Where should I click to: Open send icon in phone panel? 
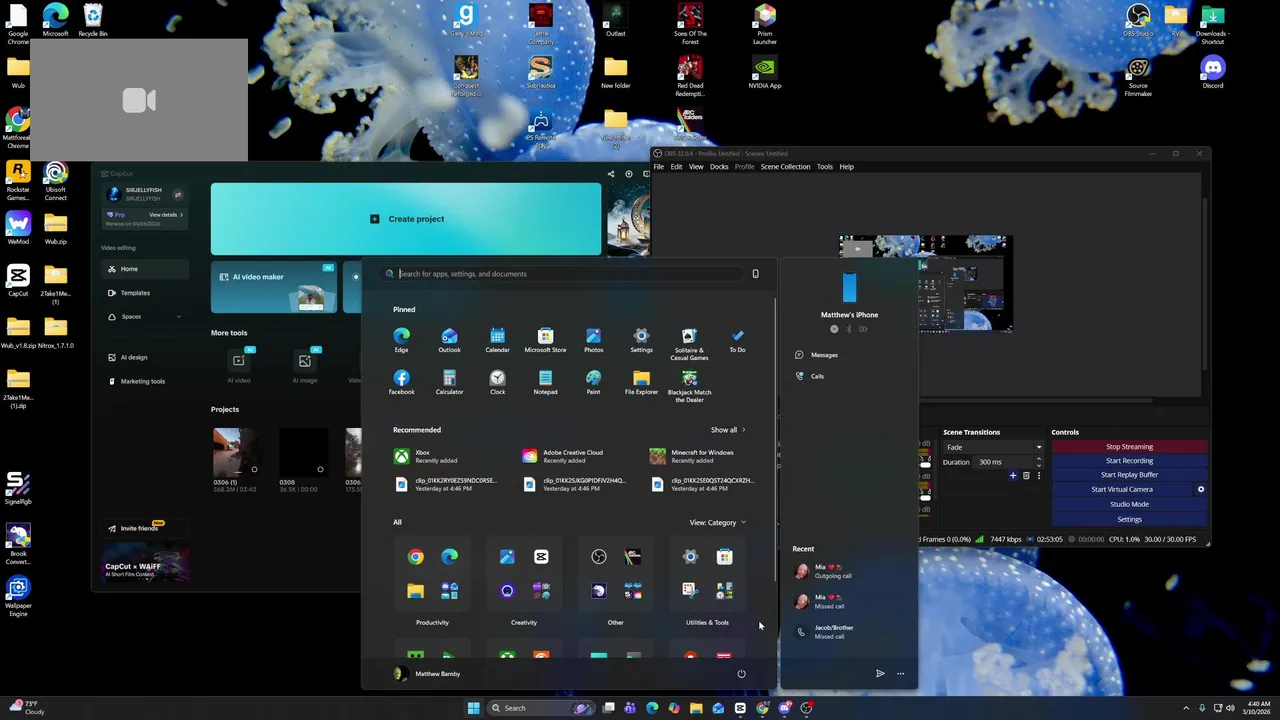tap(880, 673)
